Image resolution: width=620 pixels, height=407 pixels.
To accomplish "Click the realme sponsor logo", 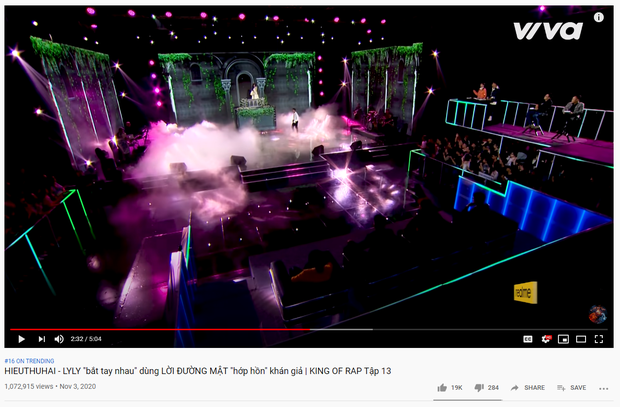I will (x=525, y=292).
